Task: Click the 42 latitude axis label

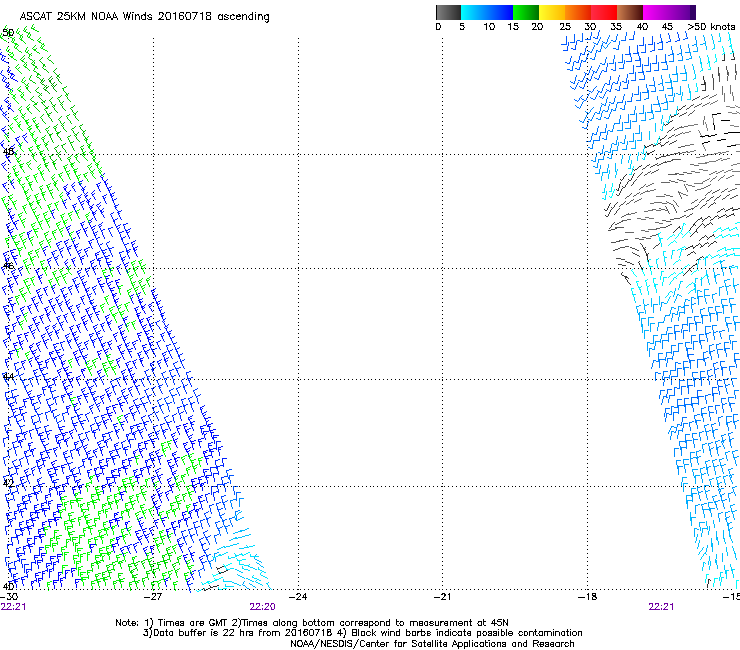Action: click(x=8, y=483)
